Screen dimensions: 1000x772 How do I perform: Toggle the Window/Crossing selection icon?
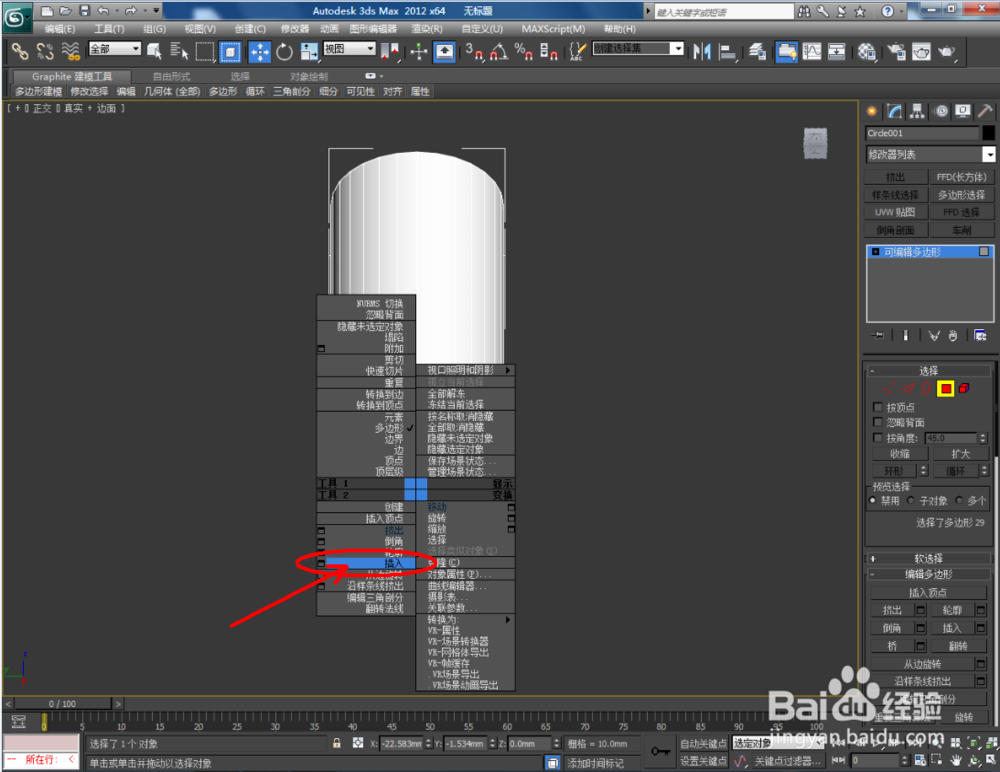pyautogui.click(x=230, y=52)
